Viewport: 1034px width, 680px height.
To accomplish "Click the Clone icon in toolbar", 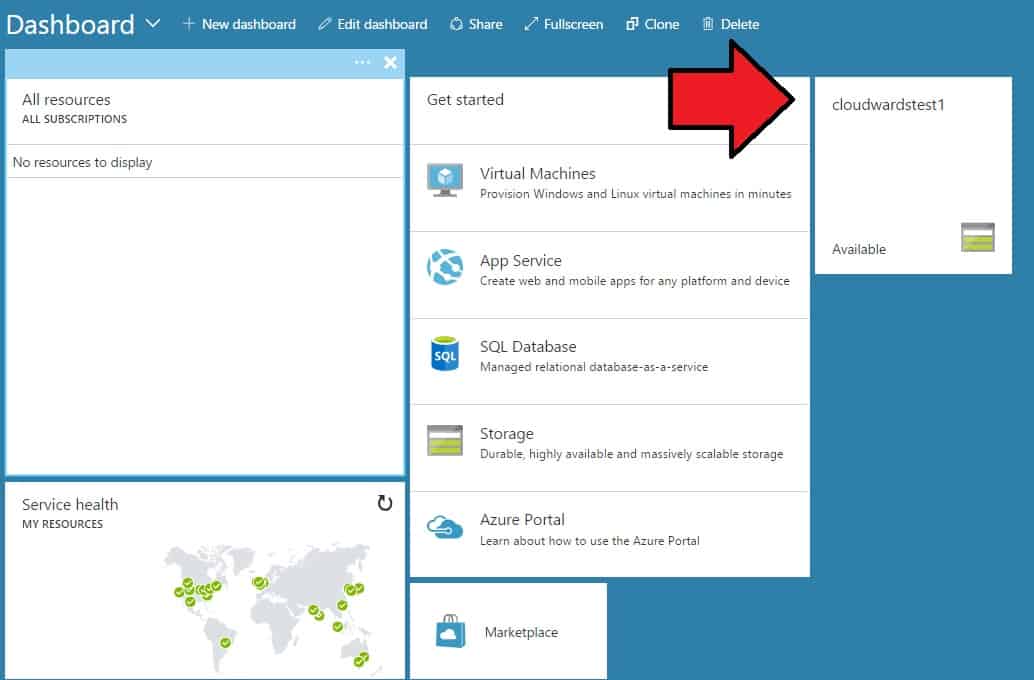I will [632, 24].
